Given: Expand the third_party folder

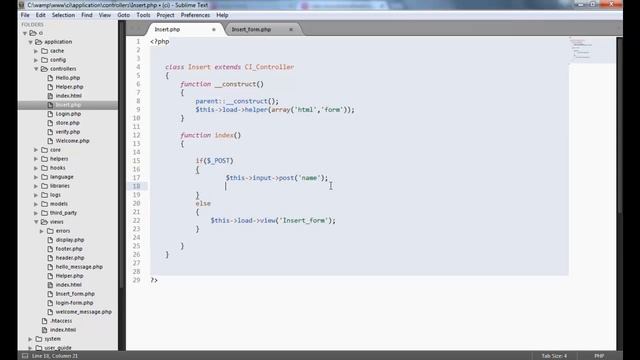Looking at the screenshot, I should [x=36, y=213].
